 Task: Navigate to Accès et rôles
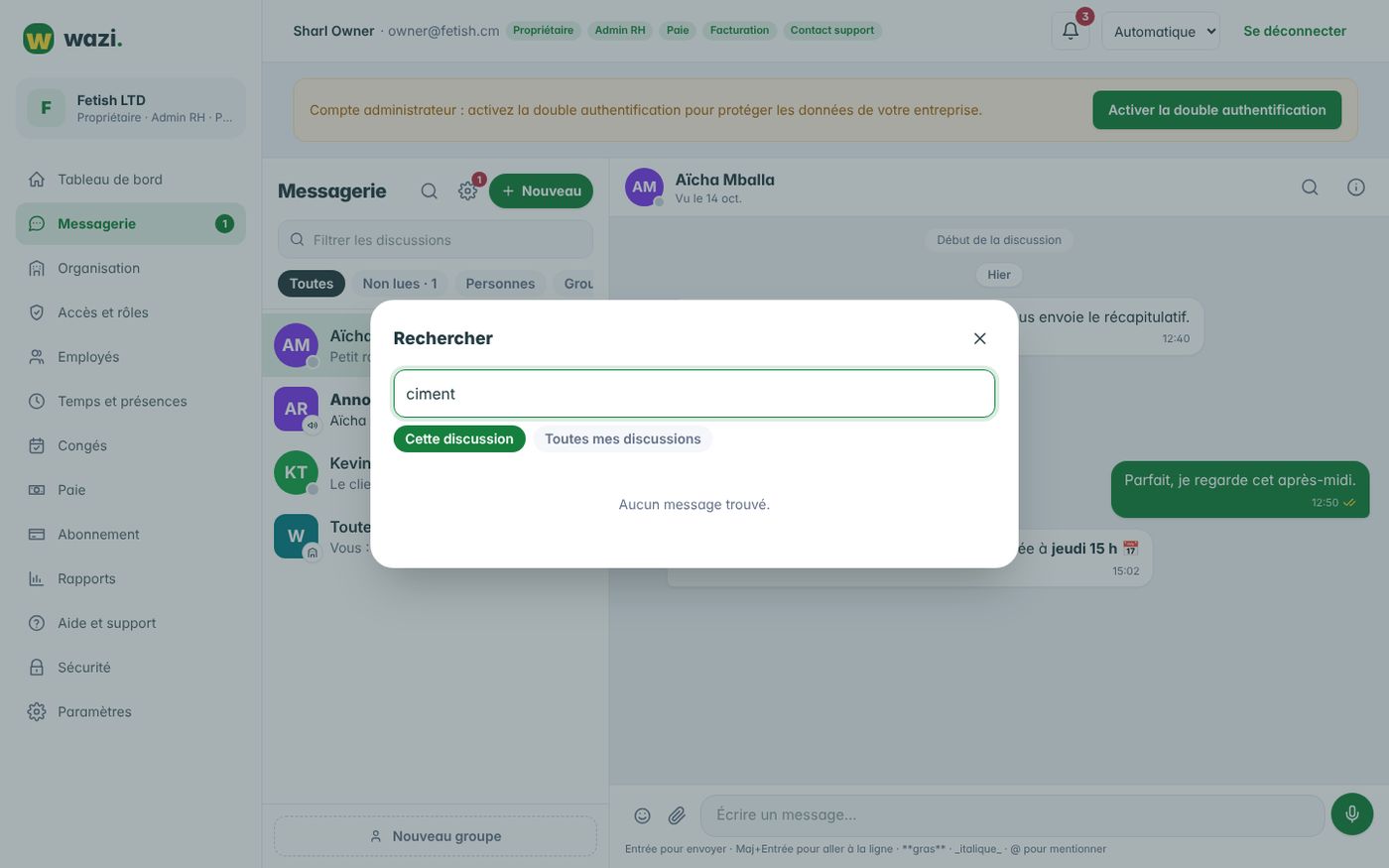[x=131, y=312]
